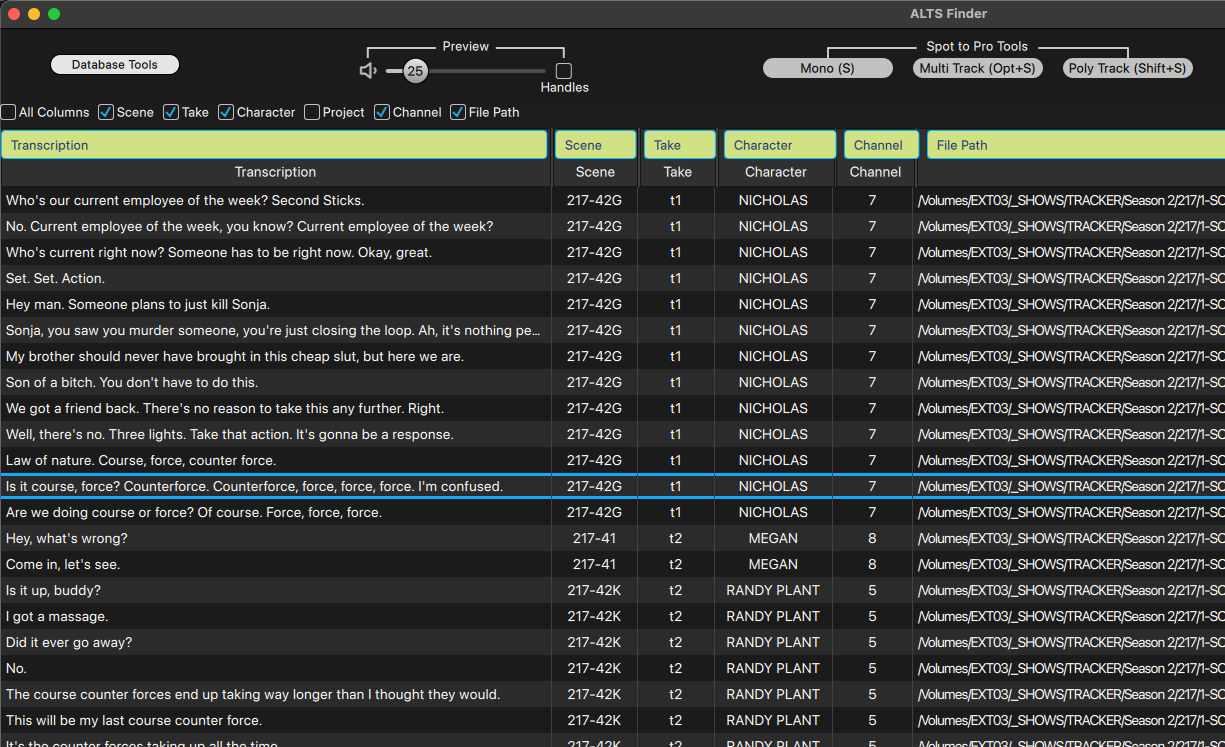Viewport: 1225px width, 747px height.
Task: Click the File Path filter field
Action: pyautogui.click(x=1076, y=145)
